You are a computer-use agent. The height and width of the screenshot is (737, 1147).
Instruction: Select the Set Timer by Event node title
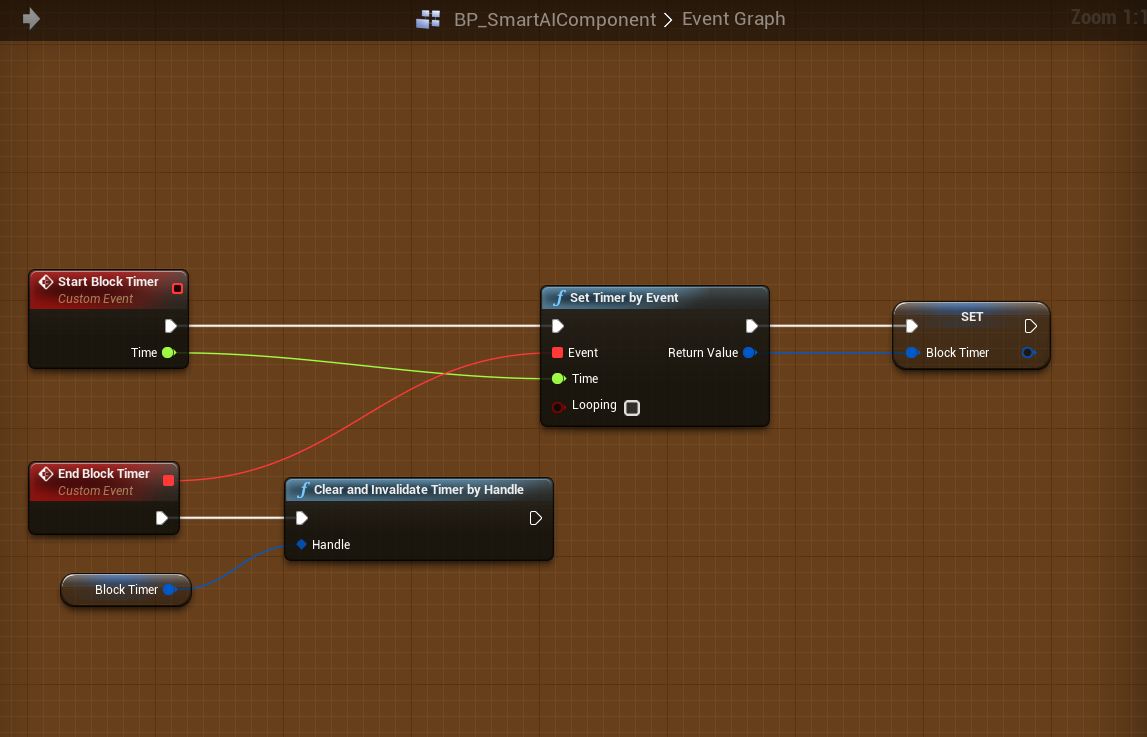(x=624, y=298)
